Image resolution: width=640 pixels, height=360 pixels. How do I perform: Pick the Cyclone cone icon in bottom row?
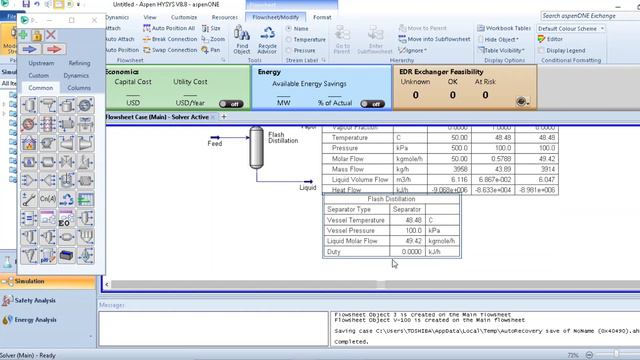click(29, 256)
